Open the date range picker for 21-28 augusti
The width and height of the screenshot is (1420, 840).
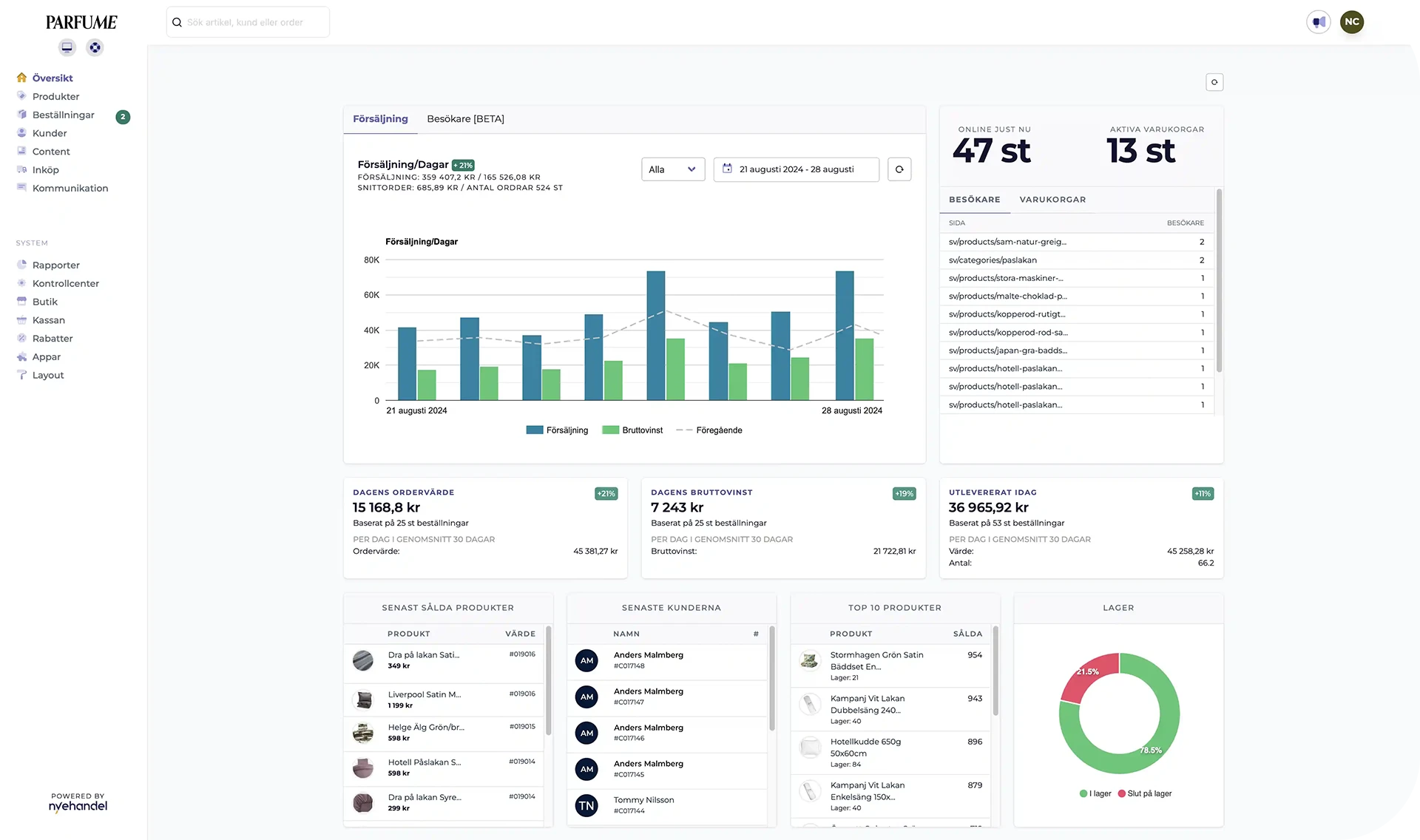pyautogui.click(x=796, y=169)
